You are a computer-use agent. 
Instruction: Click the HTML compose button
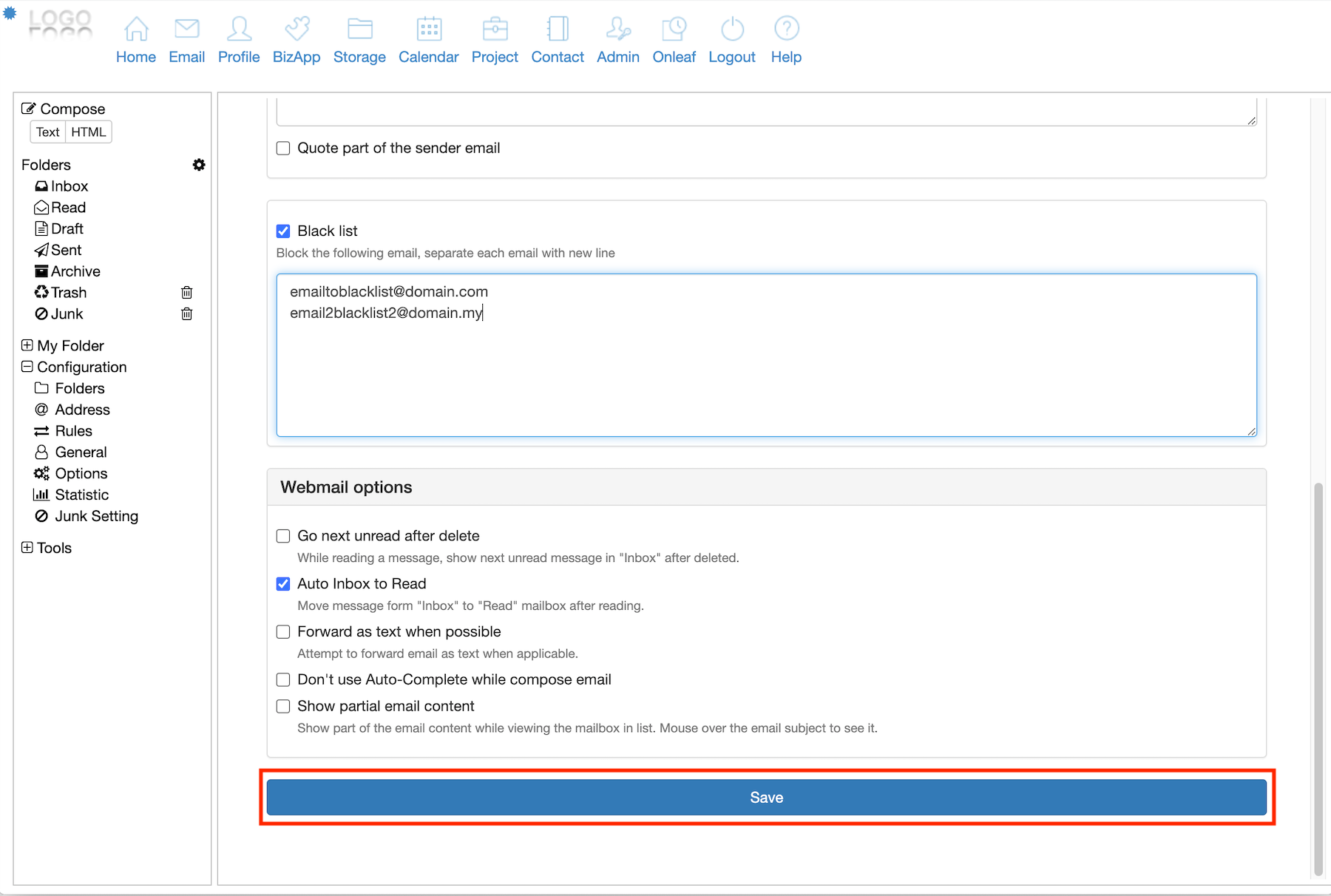coord(89,132)
